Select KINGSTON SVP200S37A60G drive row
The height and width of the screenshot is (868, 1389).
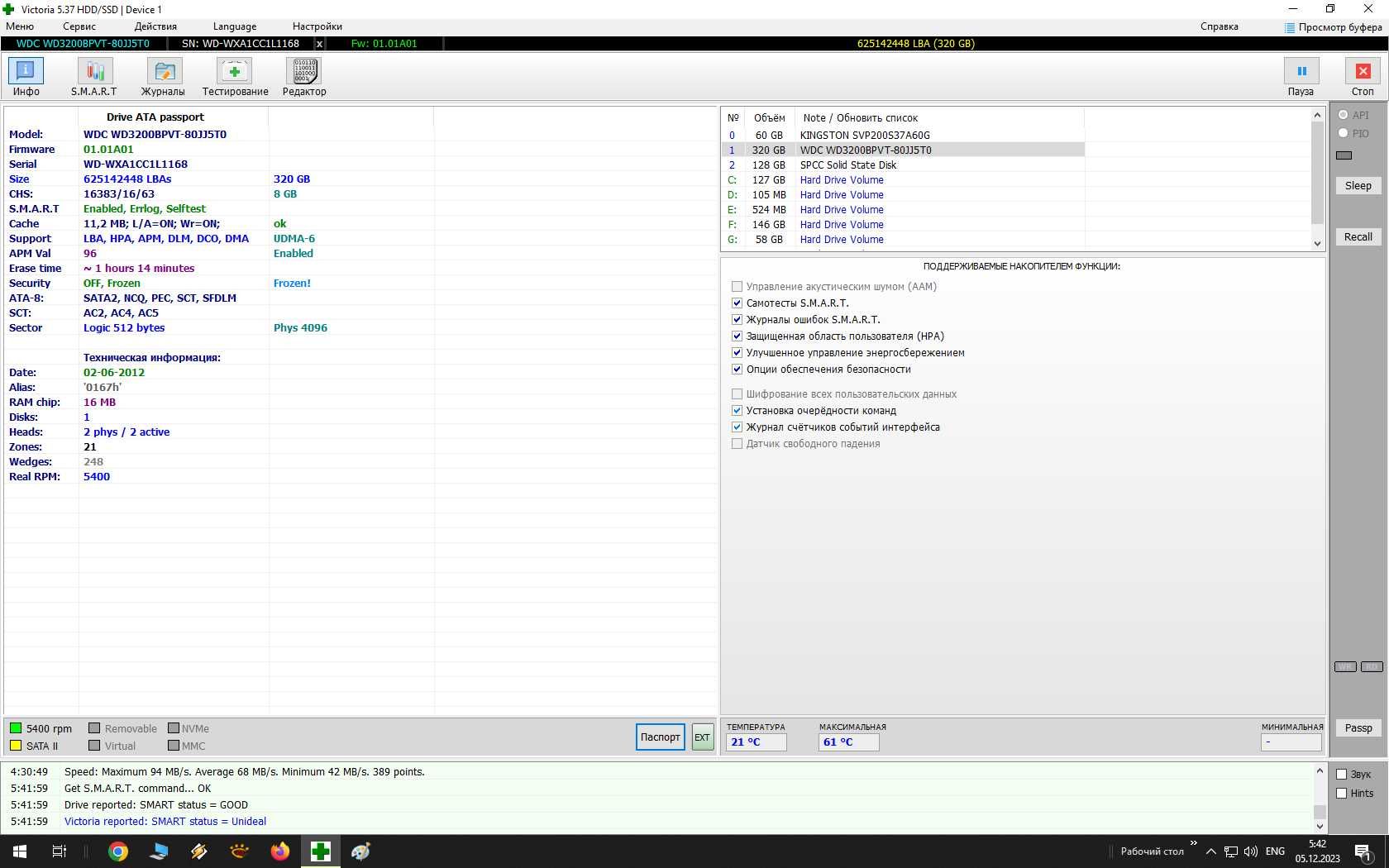point(903,136)
